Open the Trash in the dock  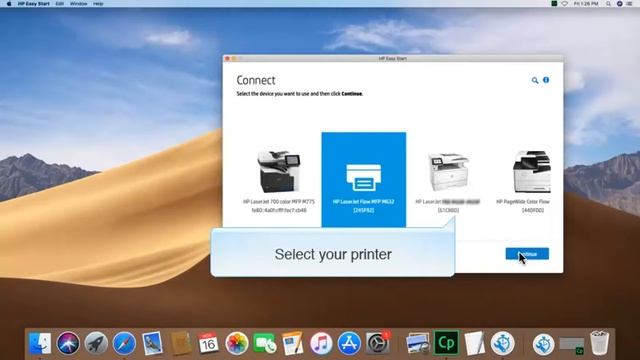click(x=600, y=343)
